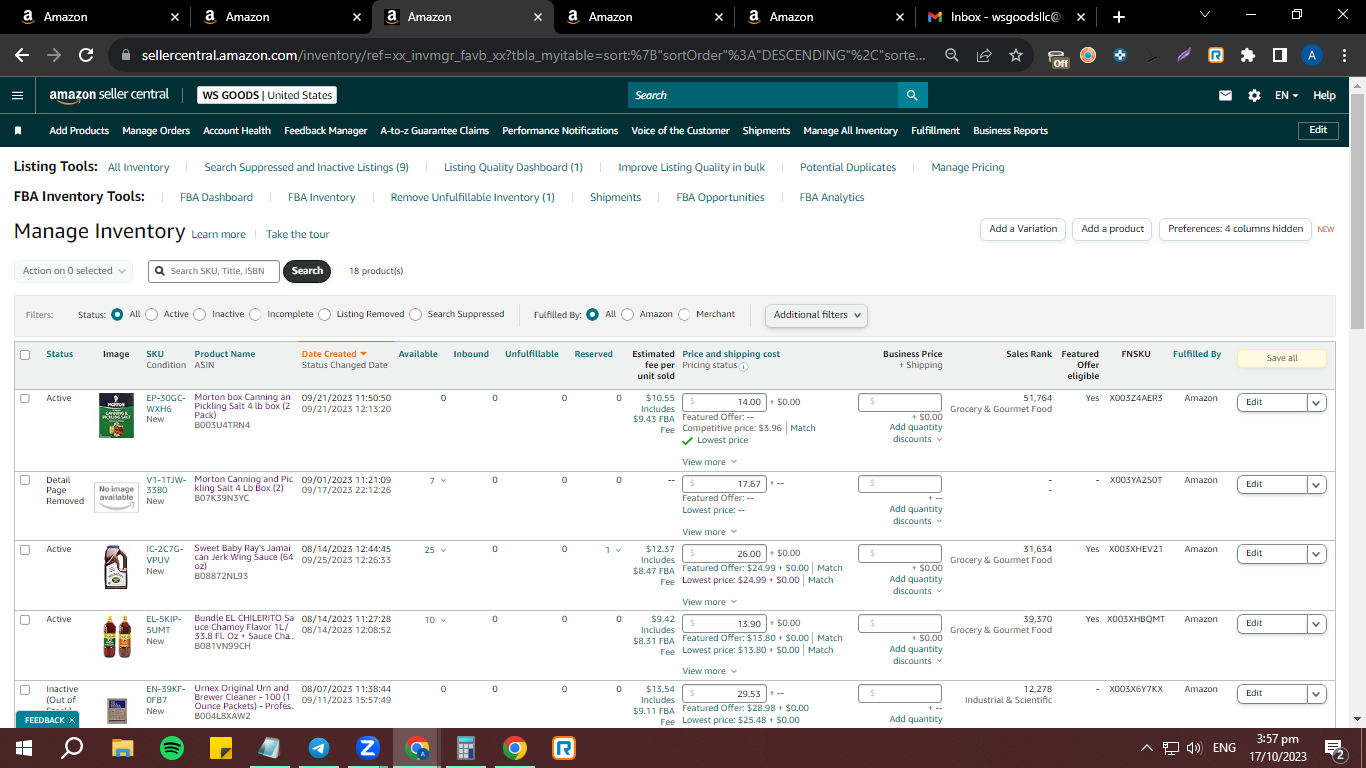This screenshot has height=768, width=1366.
Task: Select the Active status radio button
Action: pos(152,314)
